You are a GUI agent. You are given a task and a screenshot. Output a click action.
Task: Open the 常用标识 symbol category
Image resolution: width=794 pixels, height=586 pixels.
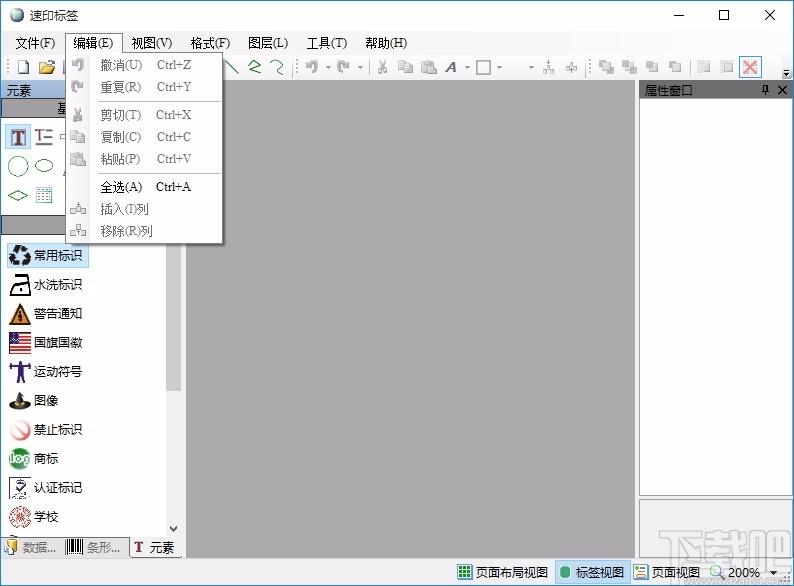coord(48,255)
